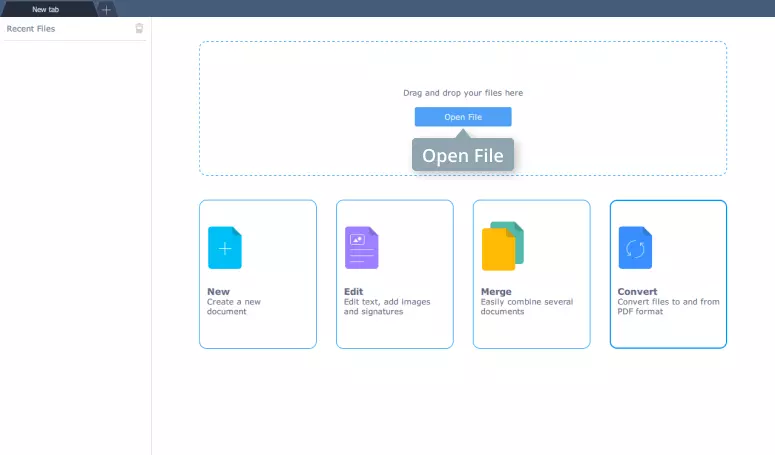Switch to the New tab tab
Screen dimensions: 775x455
click(x=46, y=9)
